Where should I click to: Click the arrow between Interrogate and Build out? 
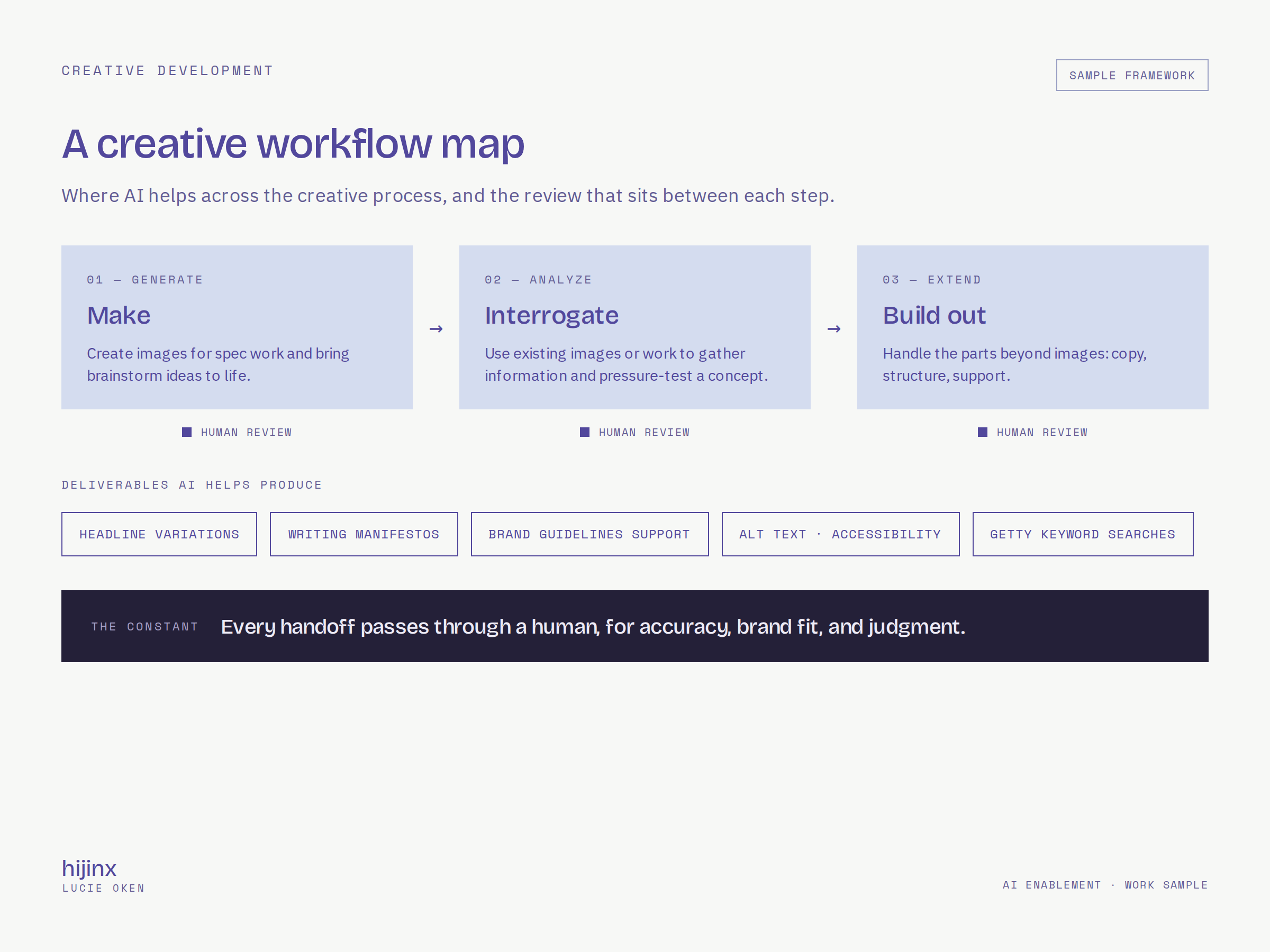coord(833,329)
